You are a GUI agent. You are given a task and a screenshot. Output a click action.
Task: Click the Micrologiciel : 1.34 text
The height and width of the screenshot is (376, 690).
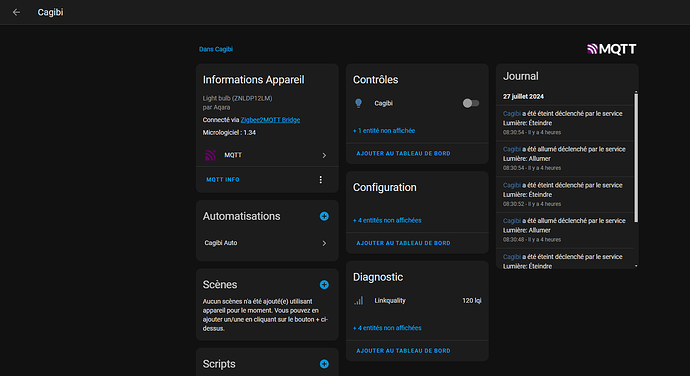229,133
